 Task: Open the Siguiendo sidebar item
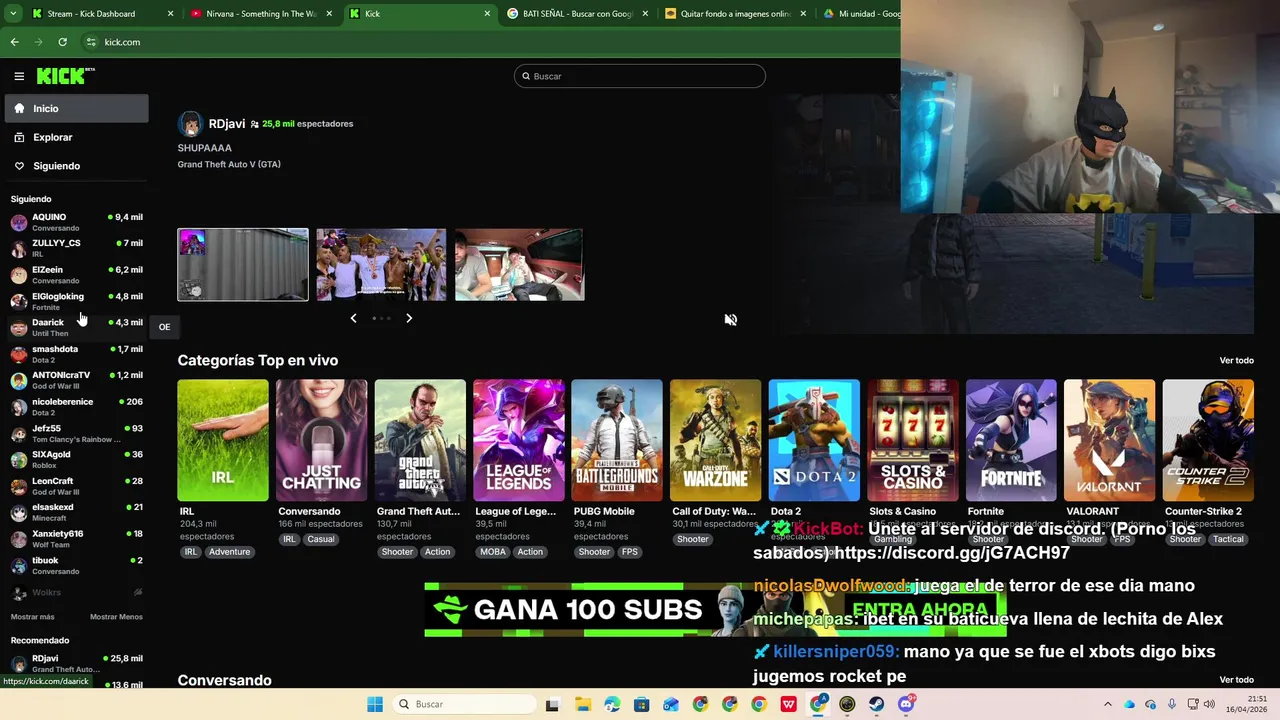pos(76,166)
